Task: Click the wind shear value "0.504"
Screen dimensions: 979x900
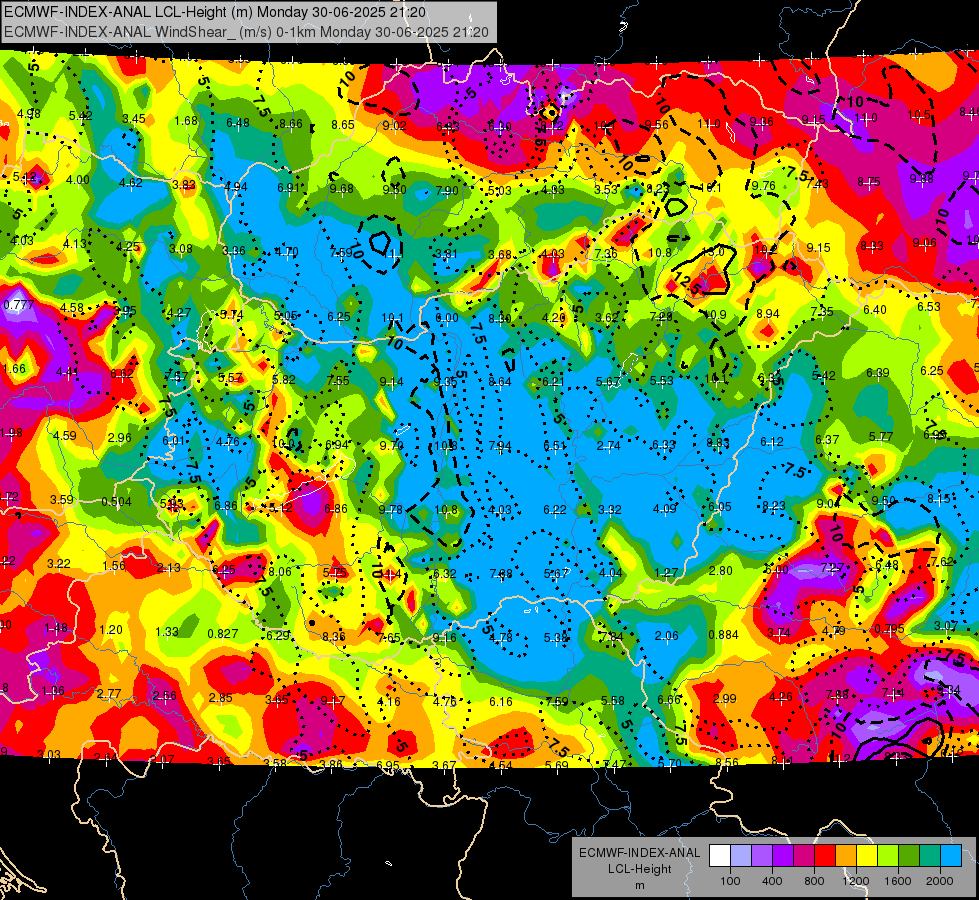Action: click(x=117, y=502)
